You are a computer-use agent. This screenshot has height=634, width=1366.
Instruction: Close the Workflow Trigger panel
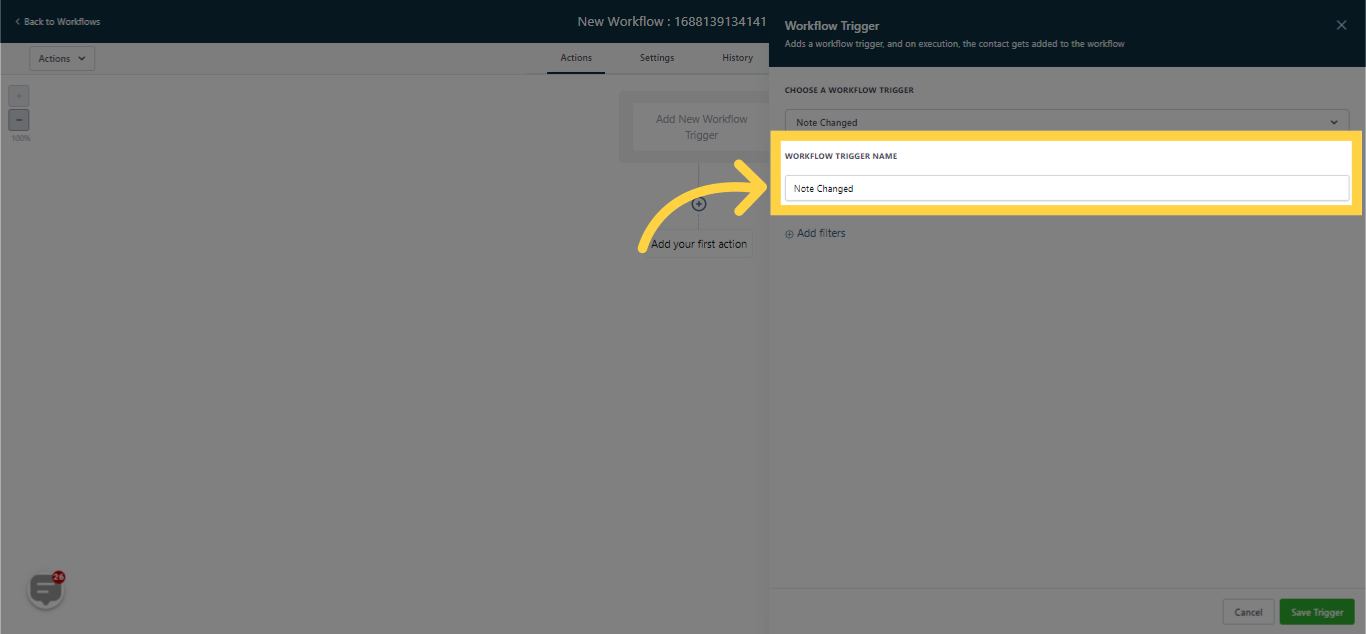point(1341,25)
